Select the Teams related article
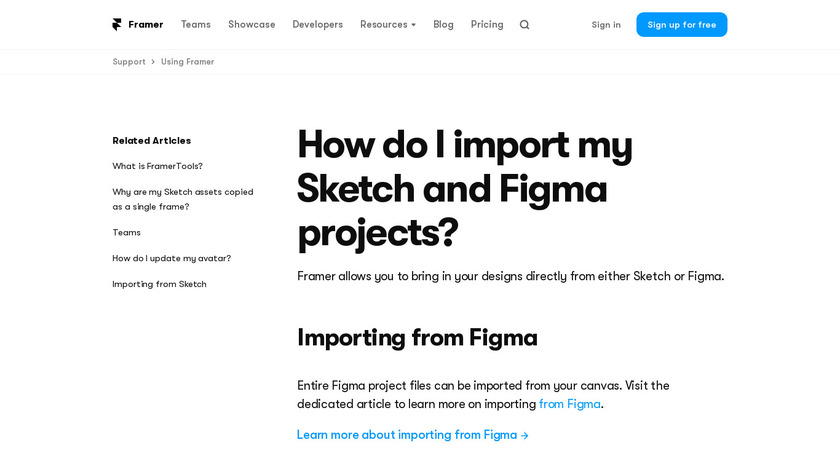The width and height of the screenshot is (840, 472). 126,232
